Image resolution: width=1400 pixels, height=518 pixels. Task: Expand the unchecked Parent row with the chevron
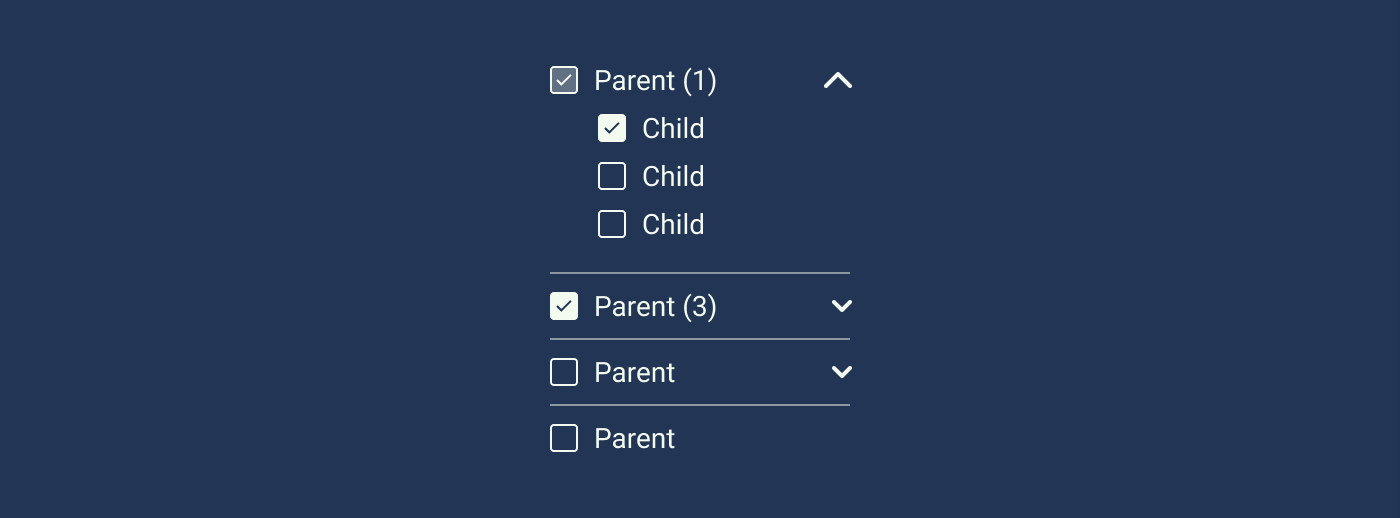point(842,372)
